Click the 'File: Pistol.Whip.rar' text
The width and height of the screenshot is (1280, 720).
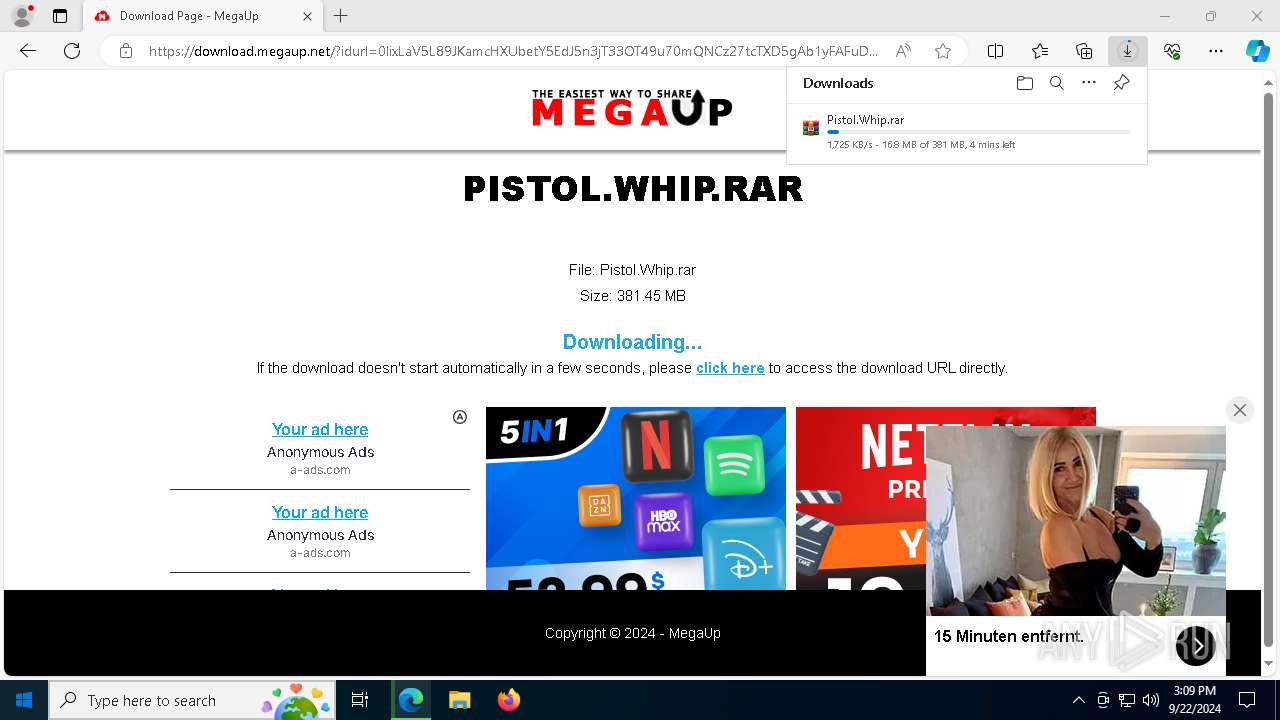pyautogui.click(x=632, y=270)
